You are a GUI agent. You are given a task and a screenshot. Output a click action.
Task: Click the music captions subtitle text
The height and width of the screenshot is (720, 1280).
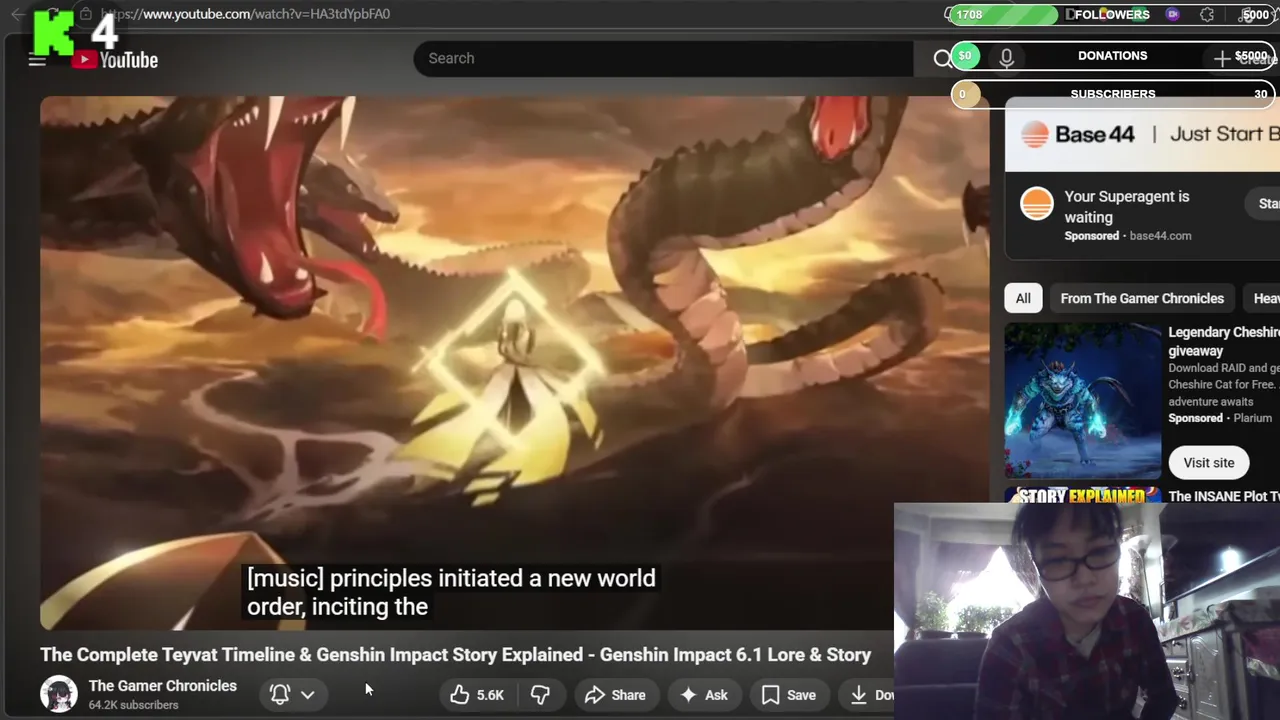451,592
